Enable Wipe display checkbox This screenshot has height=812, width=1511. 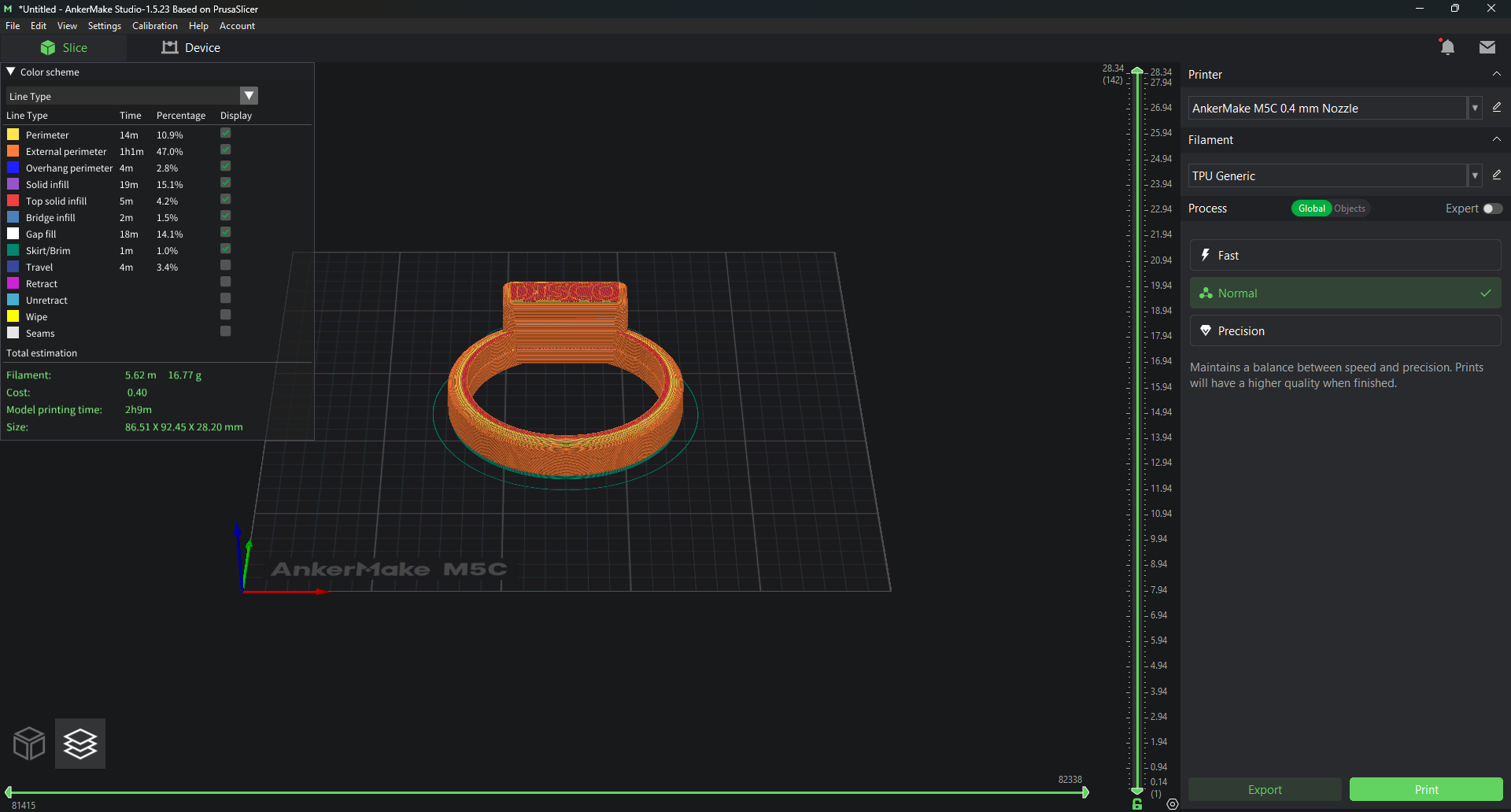click(x=226, y=315)
